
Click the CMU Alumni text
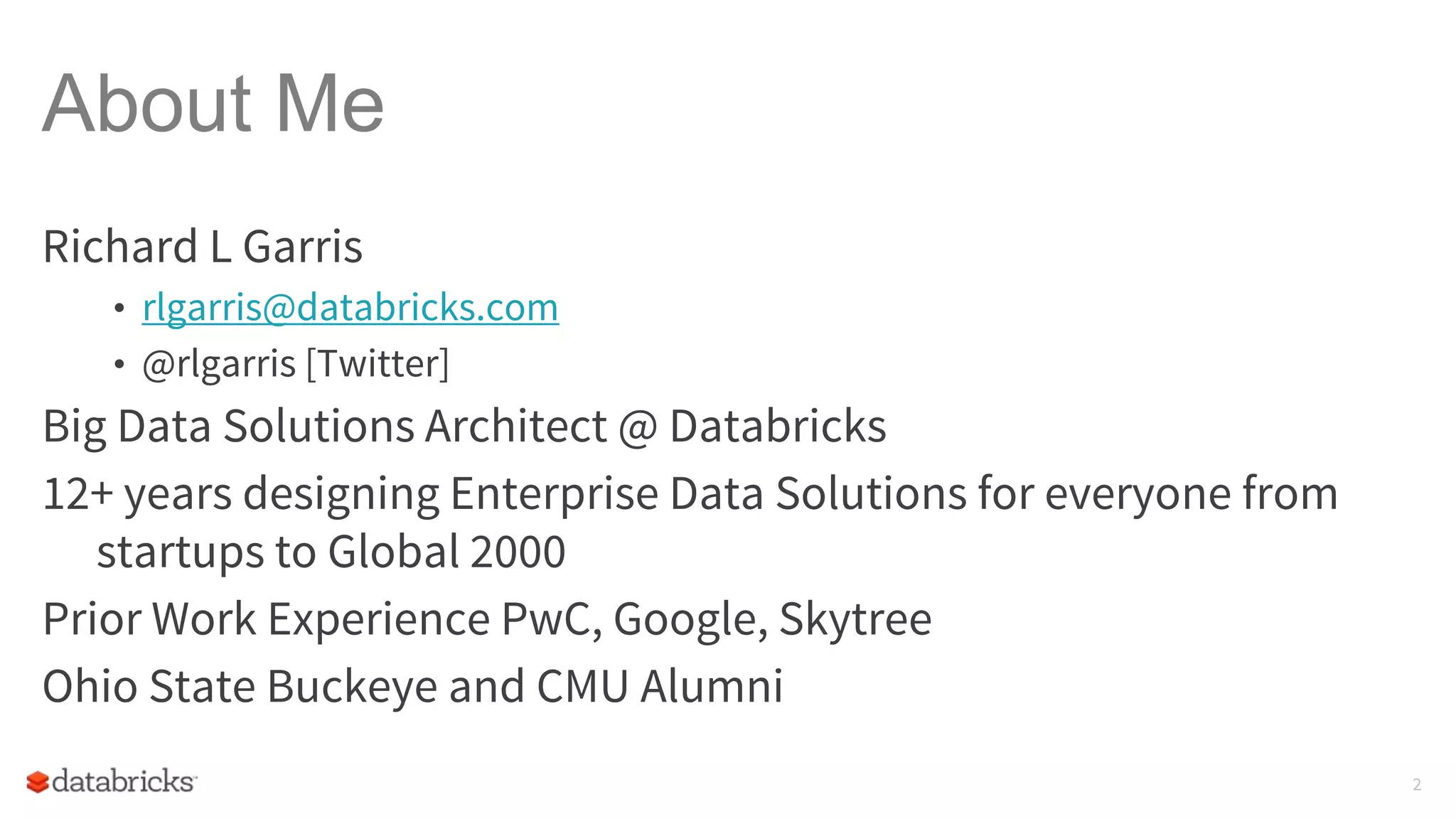659,686
